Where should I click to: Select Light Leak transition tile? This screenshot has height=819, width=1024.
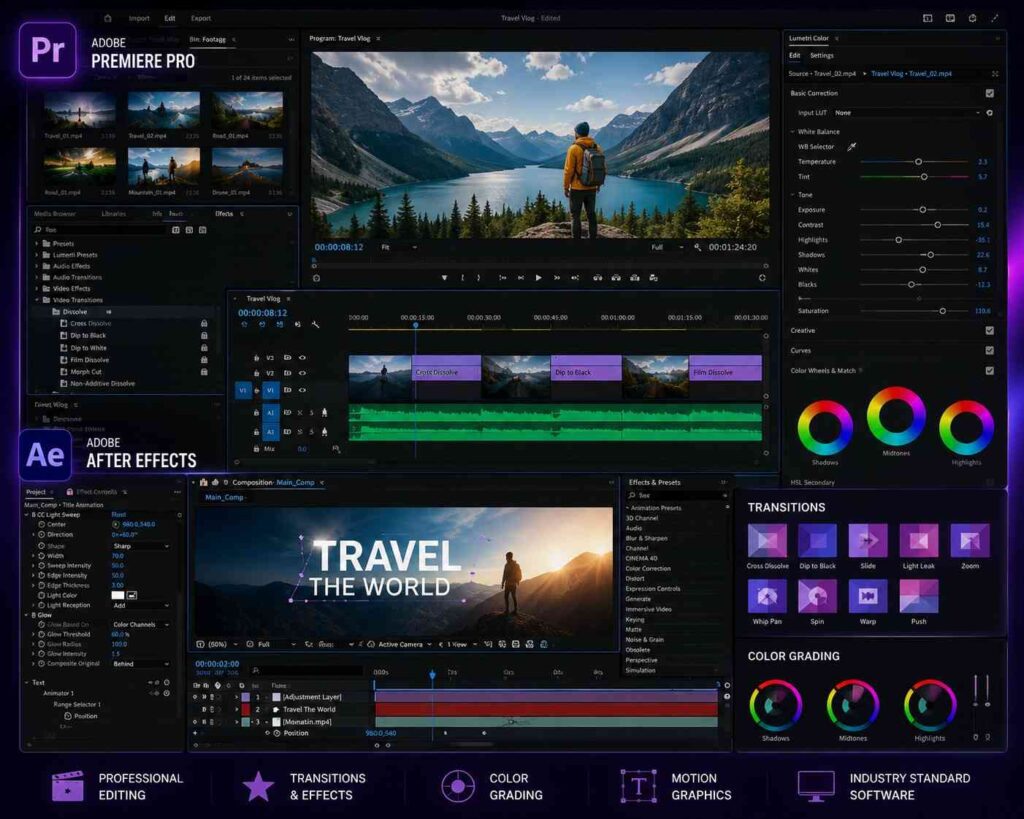[919, 541]
